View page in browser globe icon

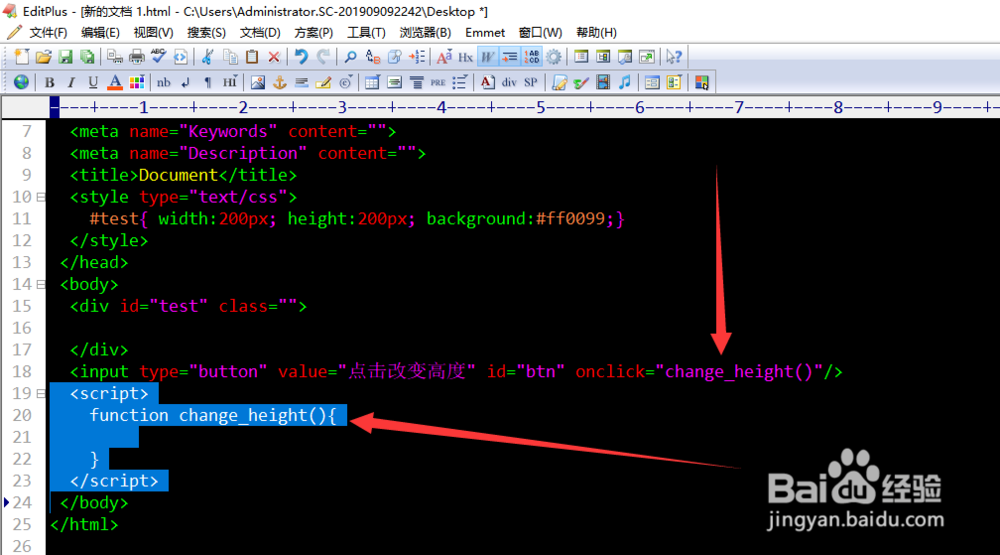tap(21, 82)
